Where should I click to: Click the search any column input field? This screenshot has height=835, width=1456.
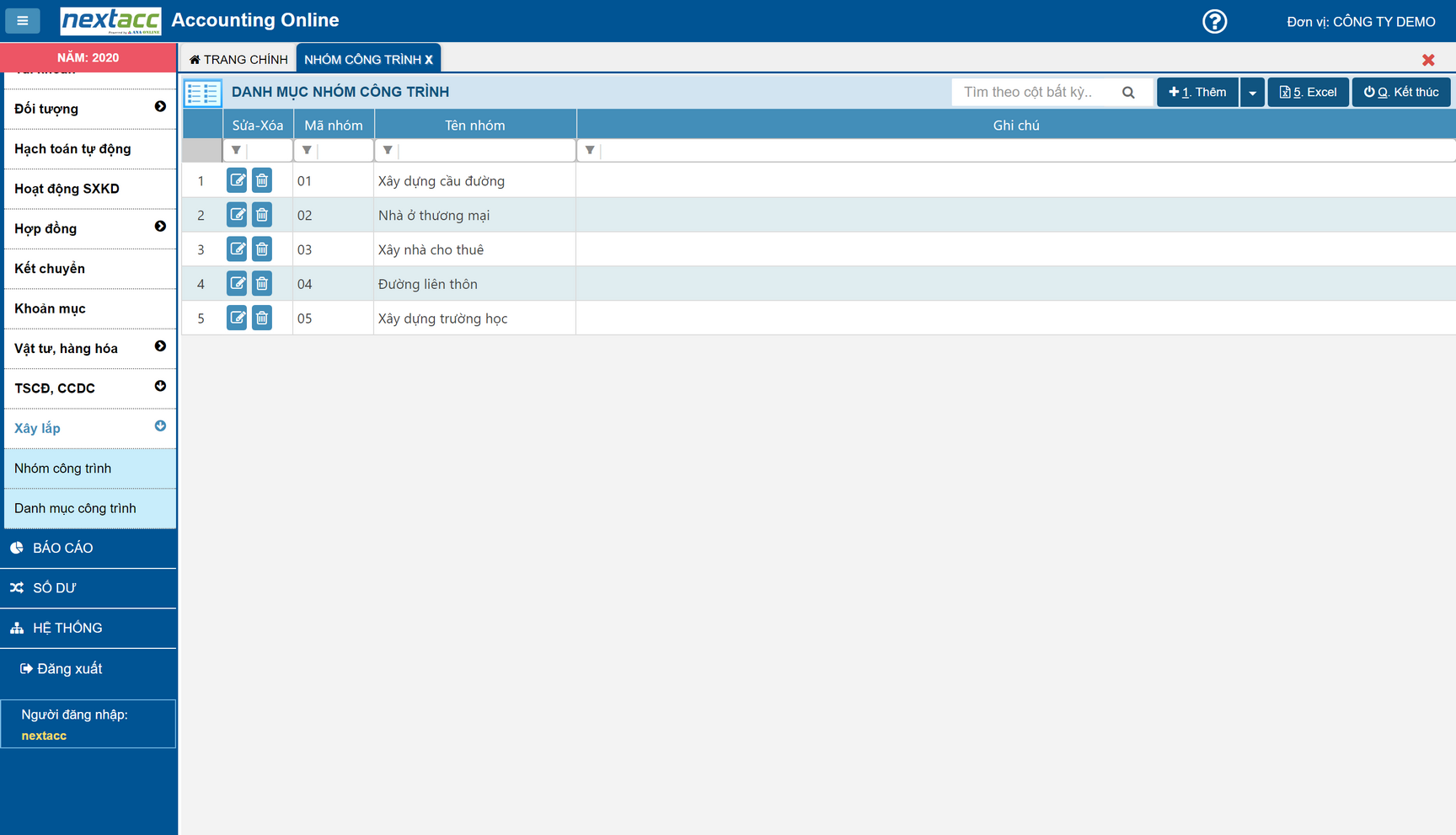pos(1035,93)
